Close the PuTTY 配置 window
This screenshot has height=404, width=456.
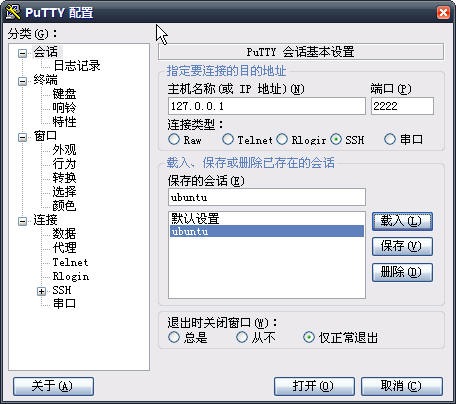[x=443, y=13]
